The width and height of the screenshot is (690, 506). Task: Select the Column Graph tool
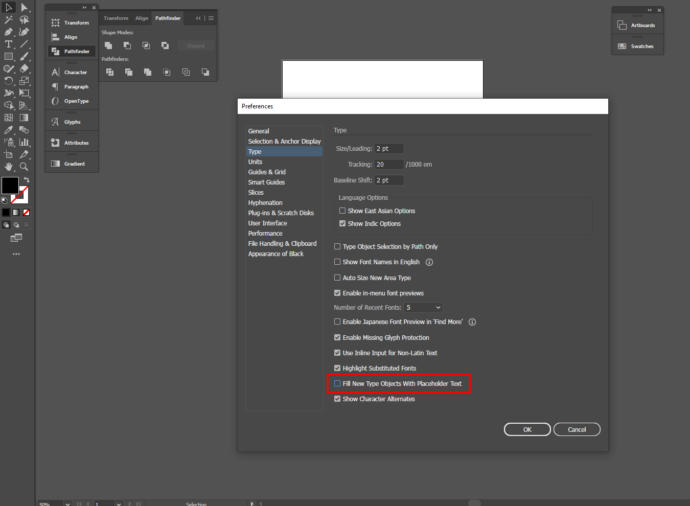coord(24,142)
